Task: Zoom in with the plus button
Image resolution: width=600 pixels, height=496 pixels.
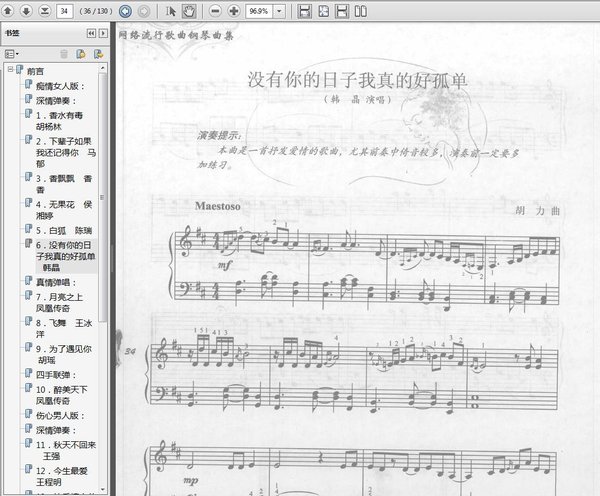Action: click(233, 11)
